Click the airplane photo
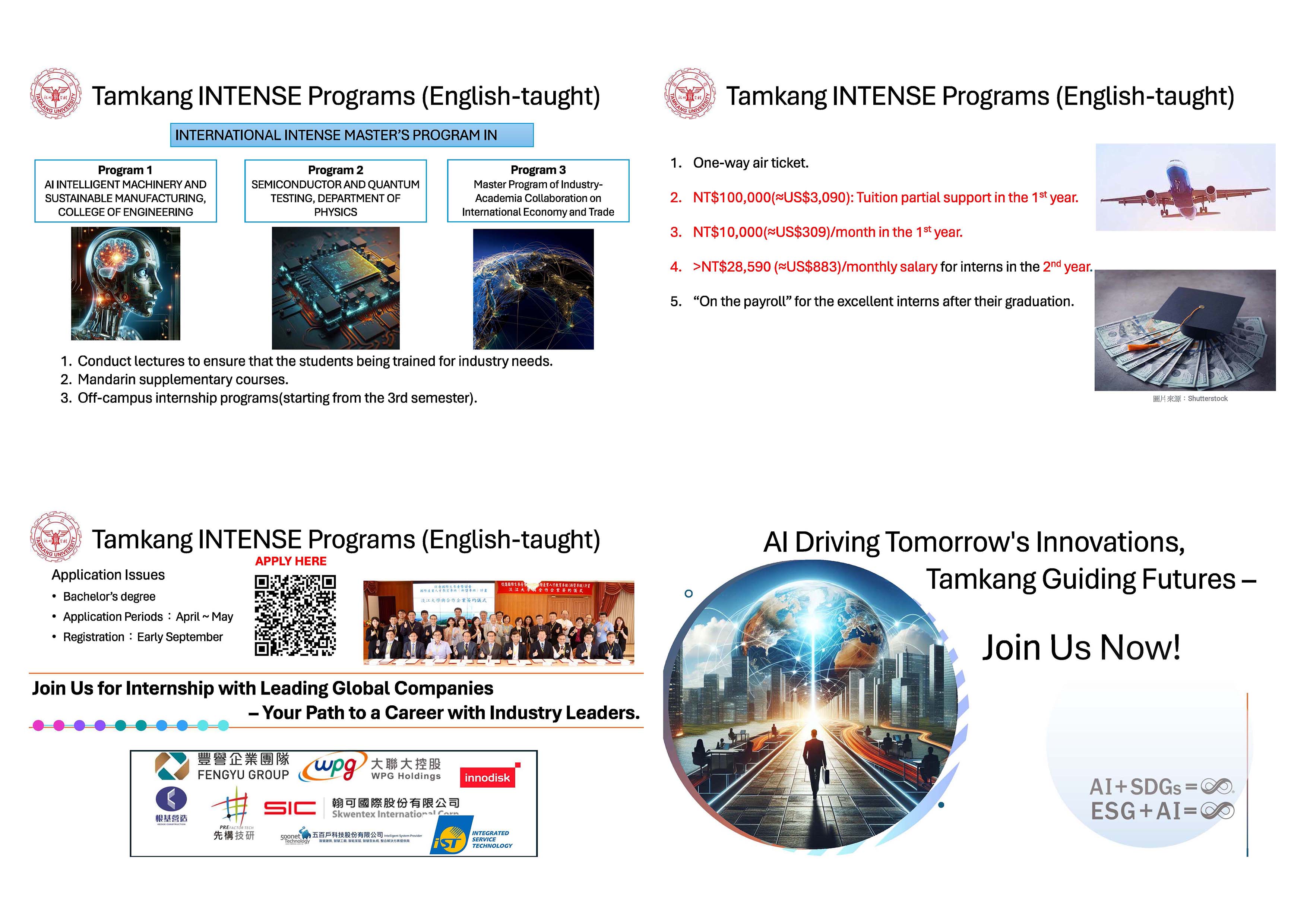1307x924 pixels. pos(1185,187)
